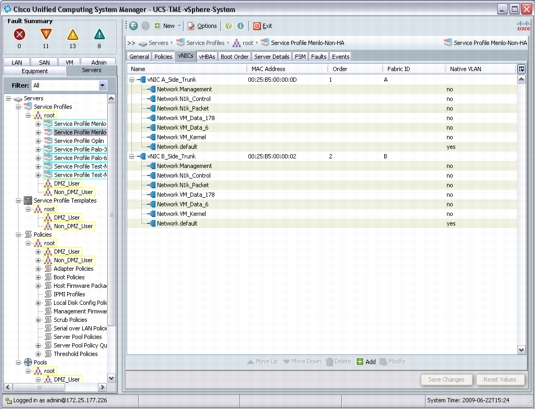This screenshot has width=536, height=410.
Task: Select Network VM_Data_178 under vNIC A_Side_Trunk
Action: [186, 118]
